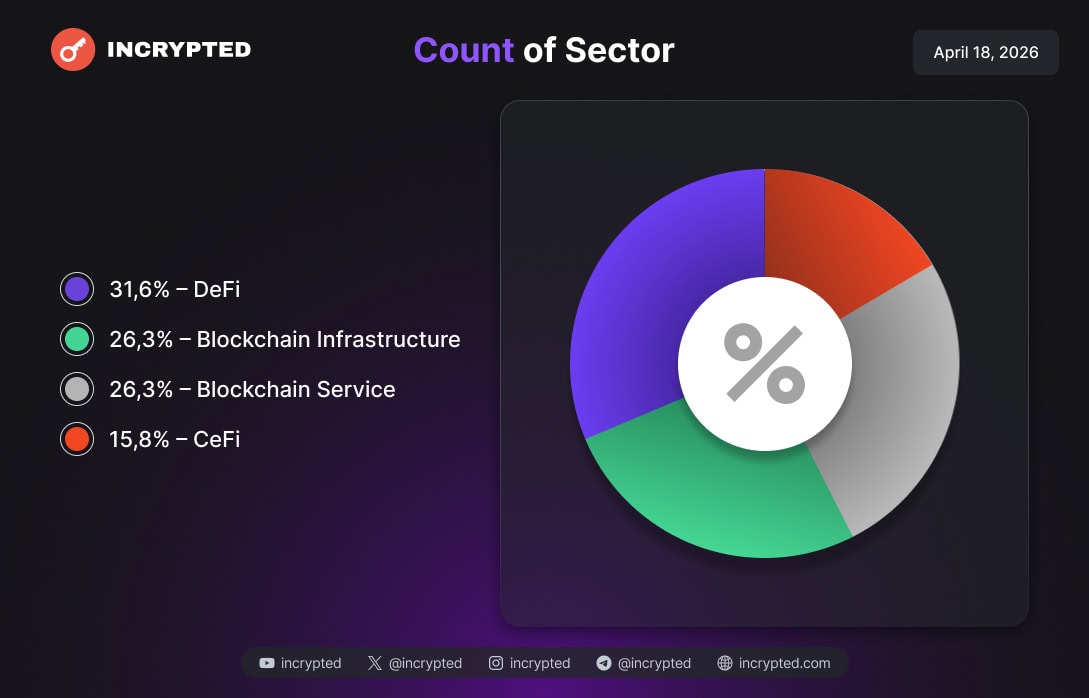Open the incrypted.com website link
Viewport: 1089px width, 698px height.
point(784,663)
